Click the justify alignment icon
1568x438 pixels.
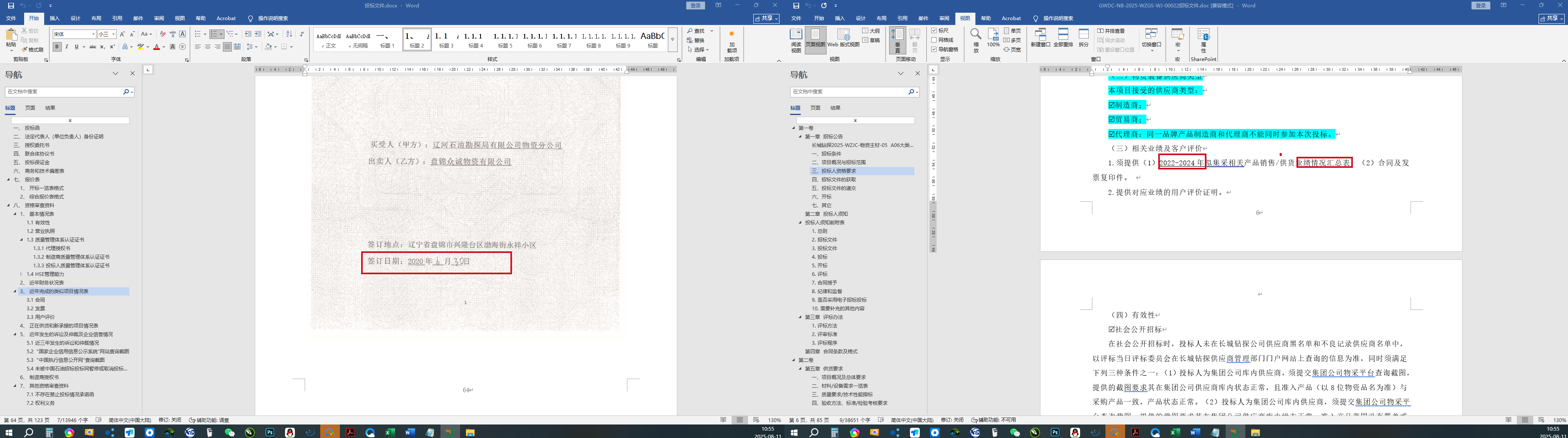coord(227,47)
